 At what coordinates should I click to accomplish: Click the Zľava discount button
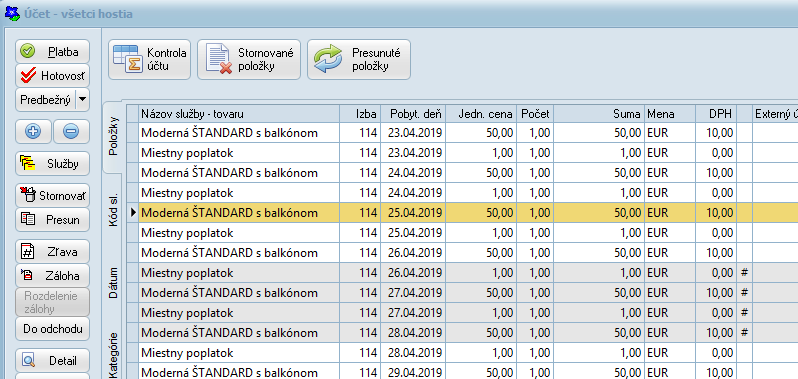[x=52, y=251]
